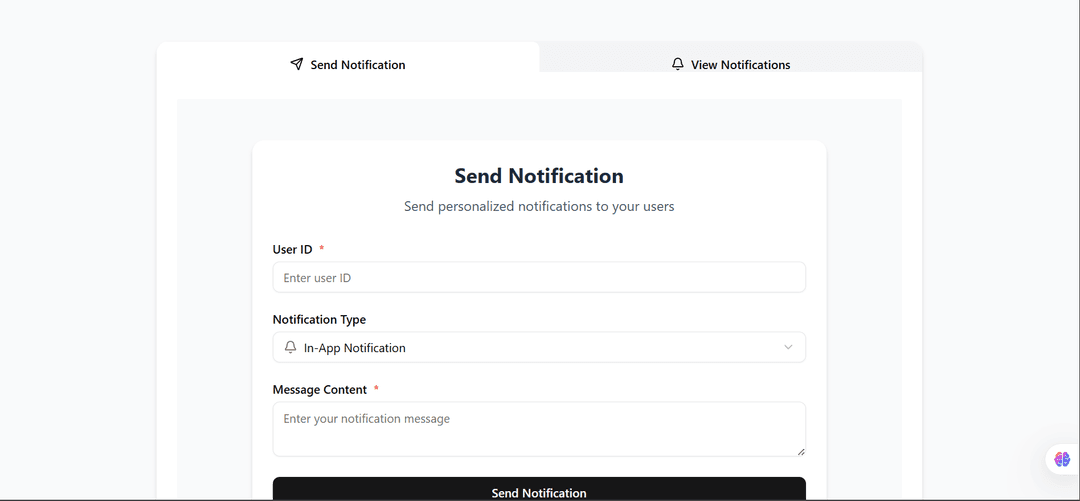Screen dimensions: 1080x501
Task: Click the black Send Notification button
Action: point(539,489)
